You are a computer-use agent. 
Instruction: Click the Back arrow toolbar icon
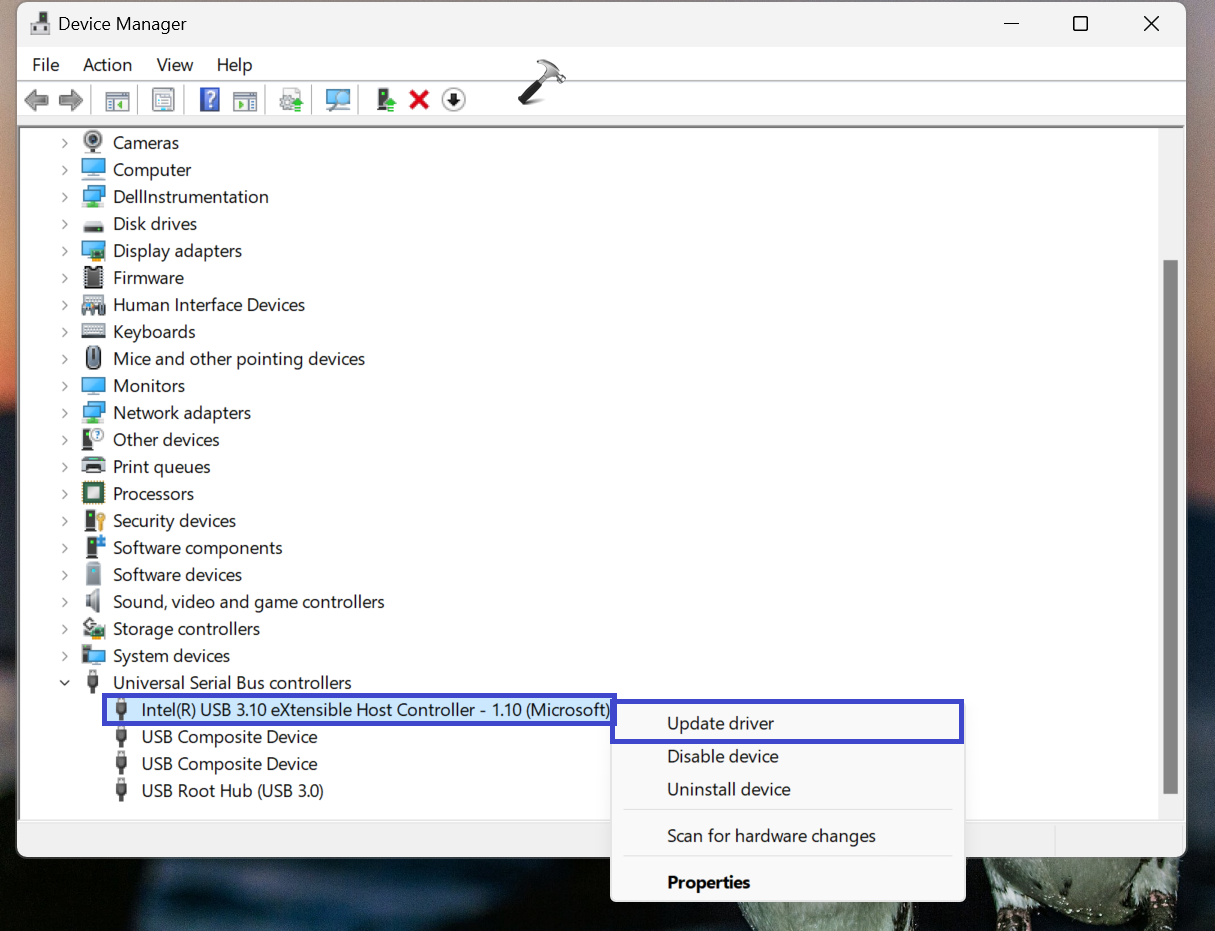pyautogui.click(x=36, y=100)
